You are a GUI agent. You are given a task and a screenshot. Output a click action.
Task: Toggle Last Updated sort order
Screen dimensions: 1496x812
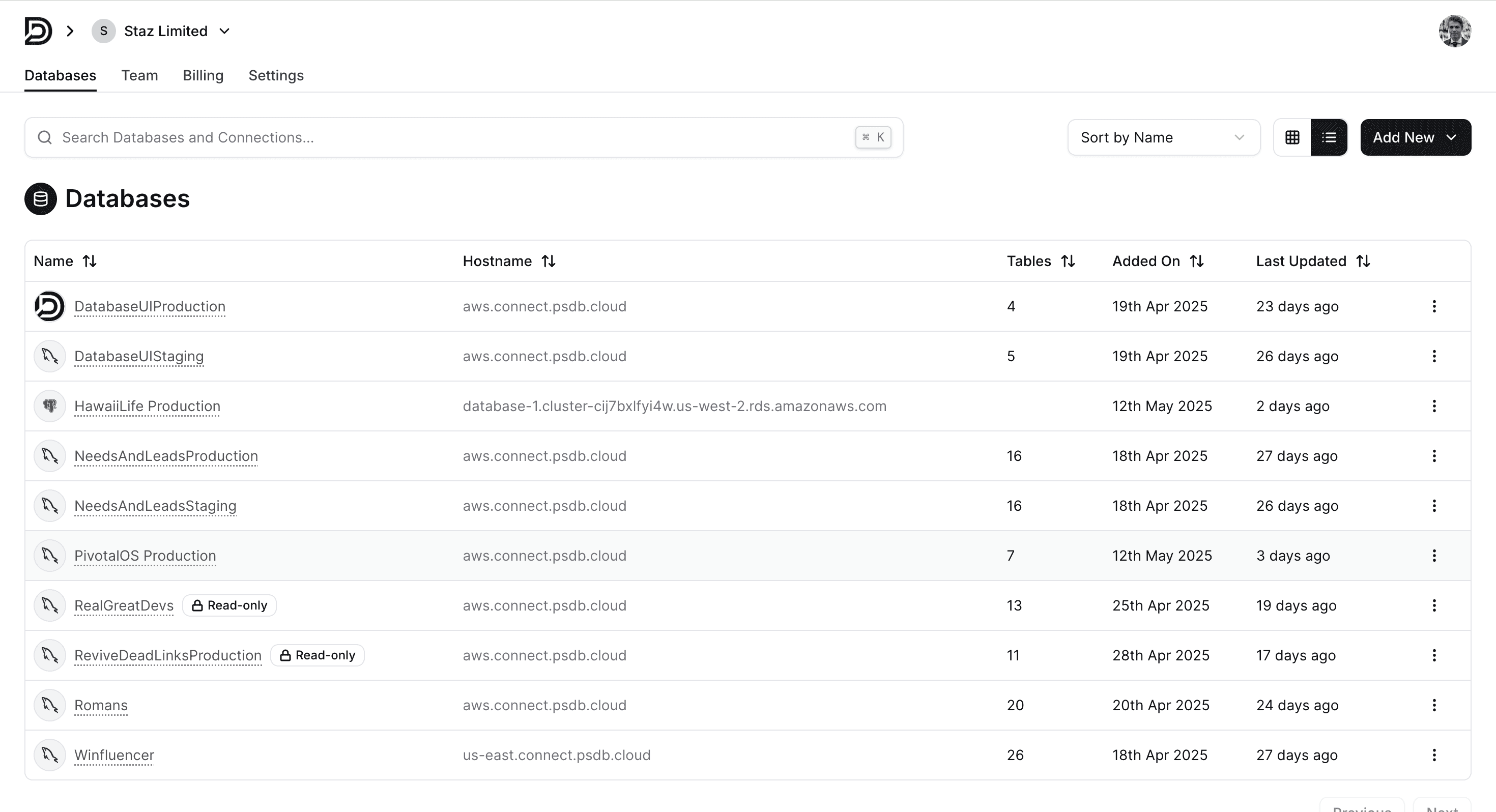pyautogui.click(x=1363, y=262)
